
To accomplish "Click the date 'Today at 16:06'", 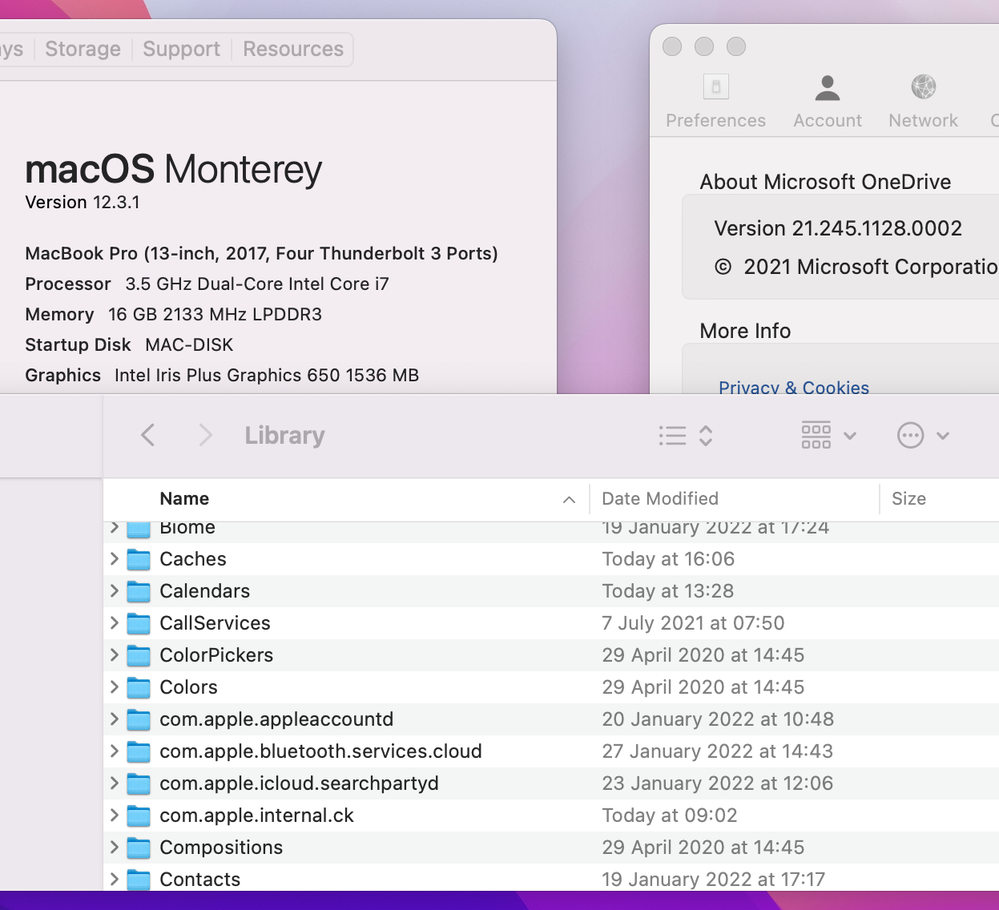I will coord(668,559).
